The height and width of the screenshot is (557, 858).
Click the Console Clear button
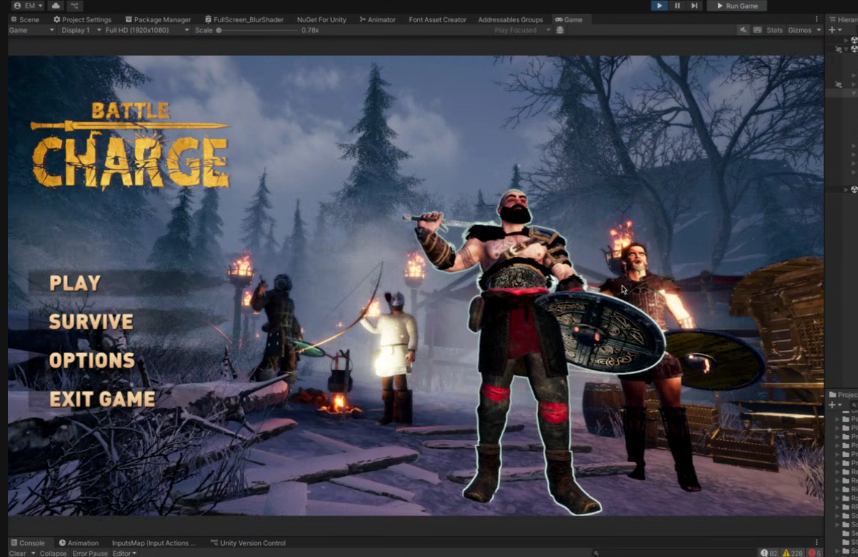tap(18, 553)
